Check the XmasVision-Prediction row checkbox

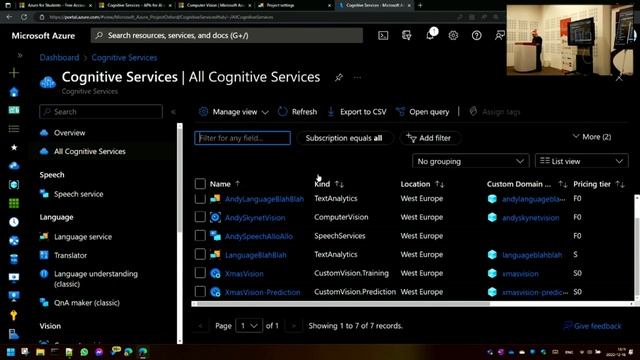pos(200,292)
